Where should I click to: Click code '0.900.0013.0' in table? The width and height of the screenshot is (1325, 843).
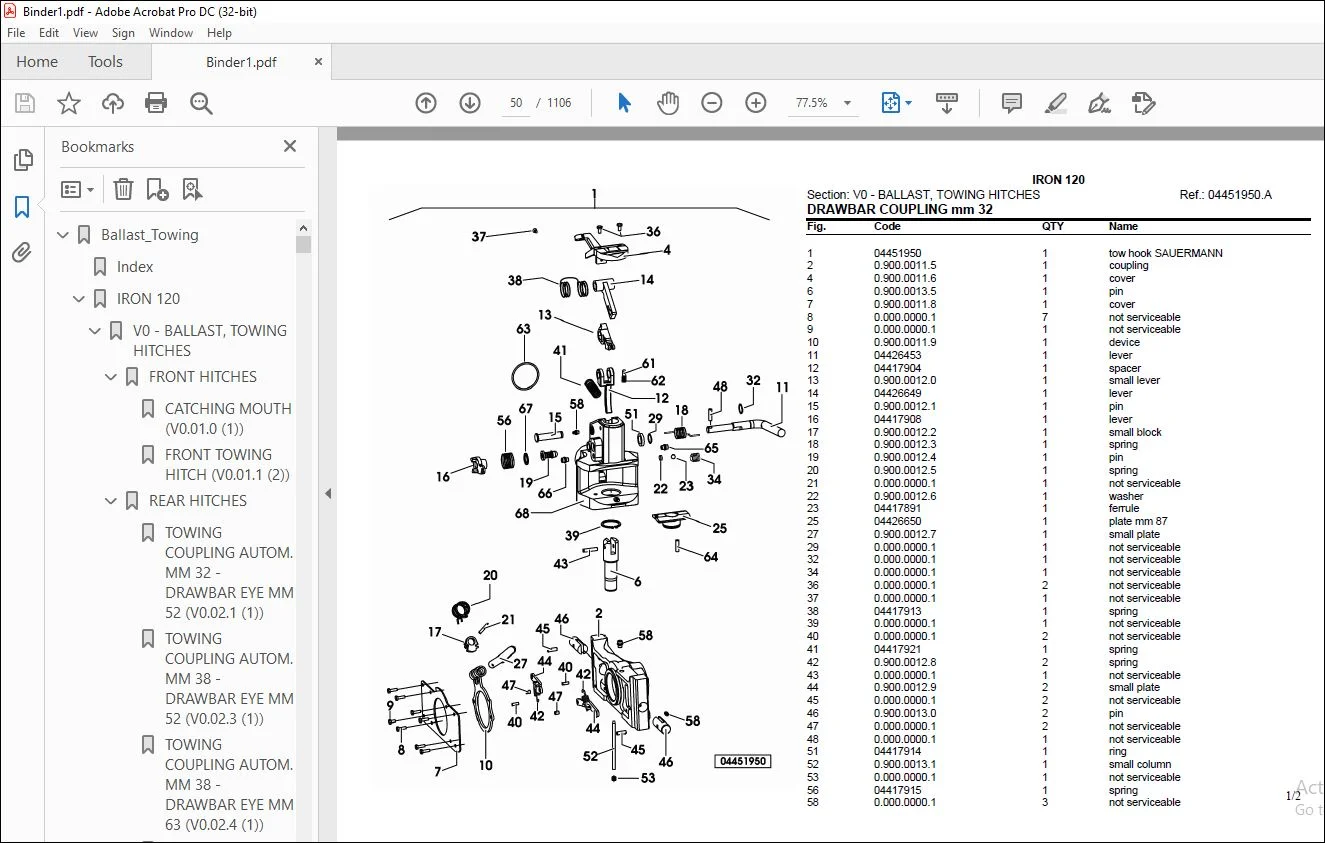[905, 713]
